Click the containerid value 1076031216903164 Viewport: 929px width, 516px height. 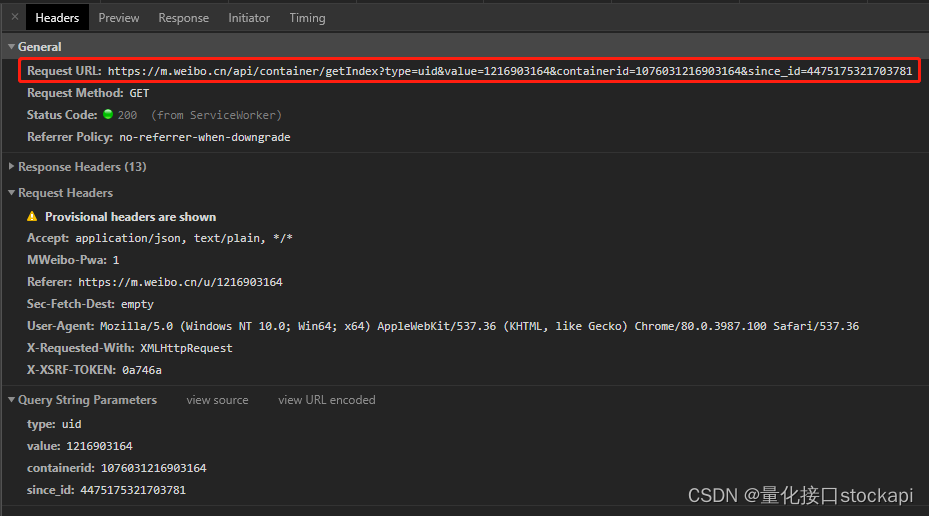153,468
